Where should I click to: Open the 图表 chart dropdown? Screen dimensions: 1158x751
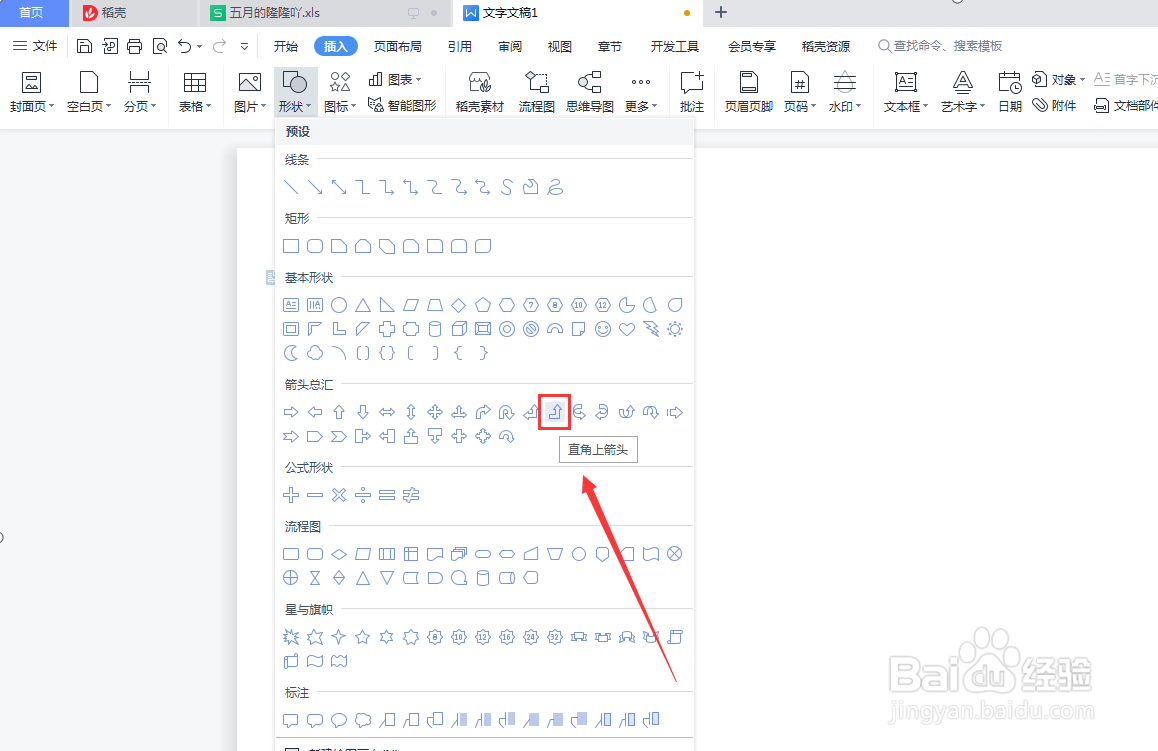coord(399,79)
